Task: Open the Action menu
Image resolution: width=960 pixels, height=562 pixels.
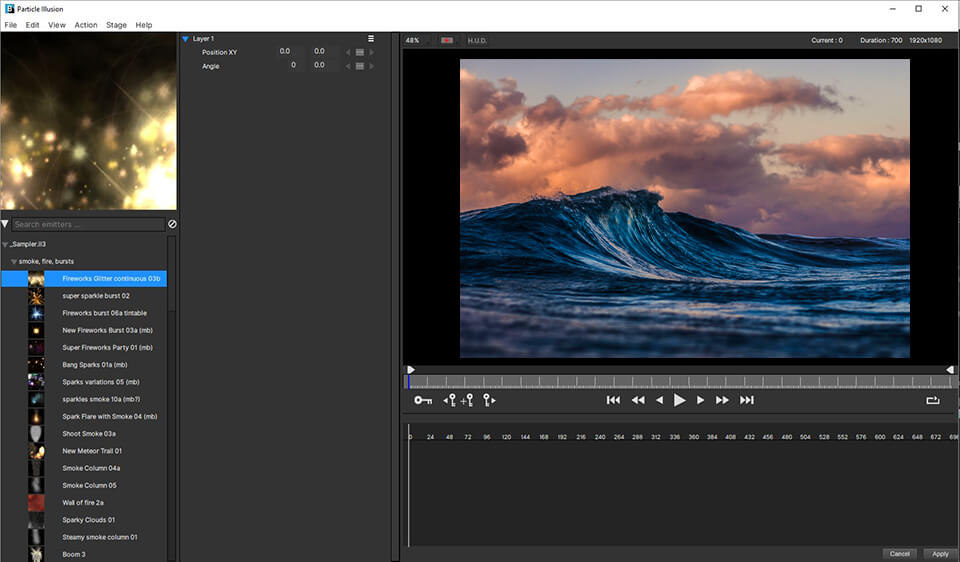Action: 86,25
